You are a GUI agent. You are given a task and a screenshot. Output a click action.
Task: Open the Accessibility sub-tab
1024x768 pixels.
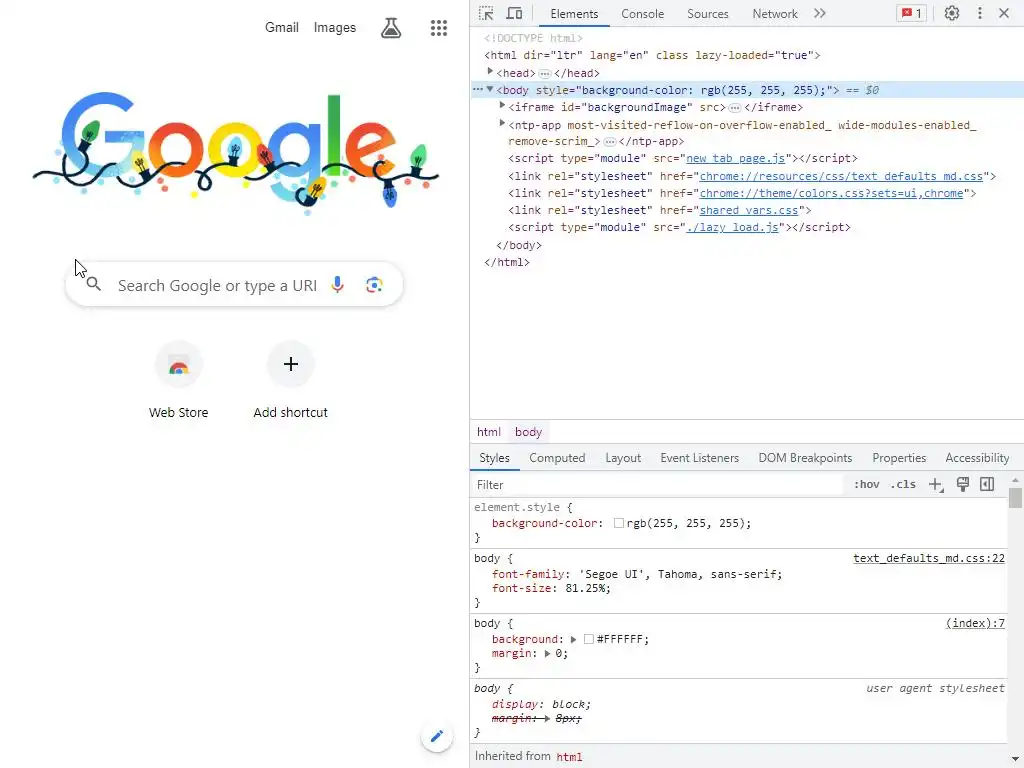click(x=977, y=458)
